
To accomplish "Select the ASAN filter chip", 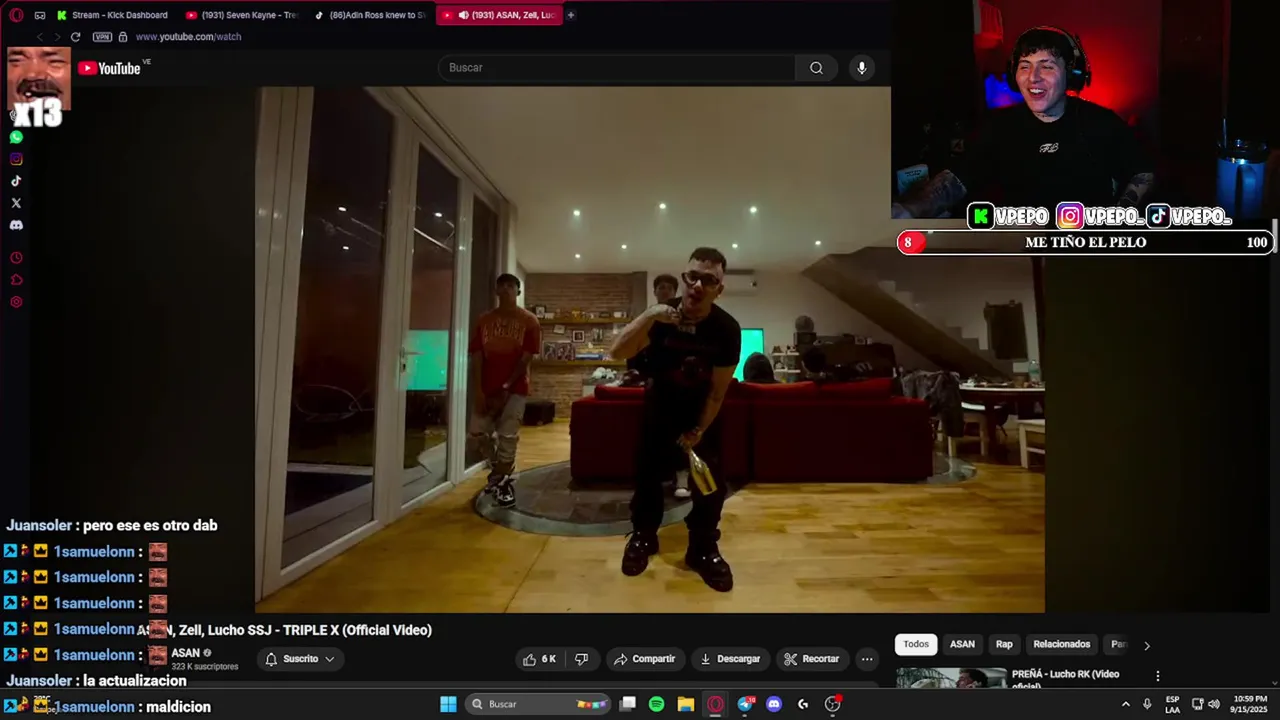I will [x=962, y=644].
